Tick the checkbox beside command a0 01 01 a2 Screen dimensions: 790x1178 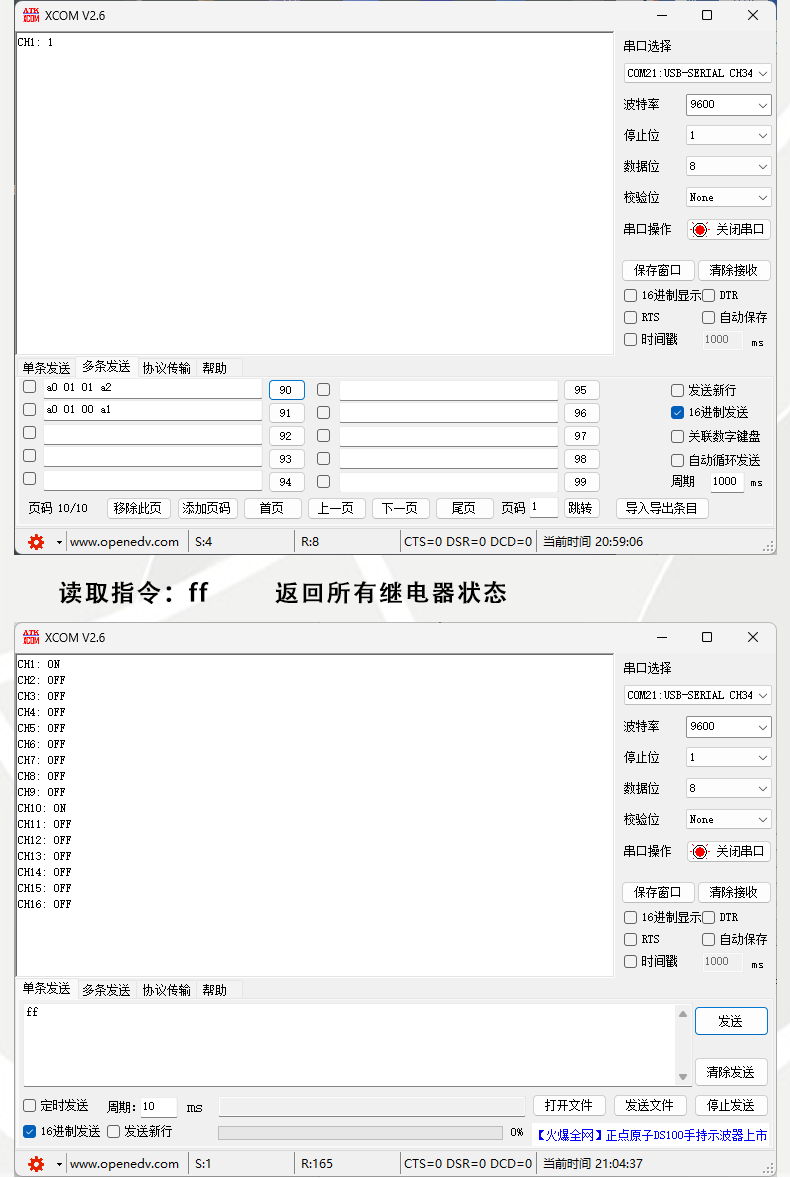[29, 387]
